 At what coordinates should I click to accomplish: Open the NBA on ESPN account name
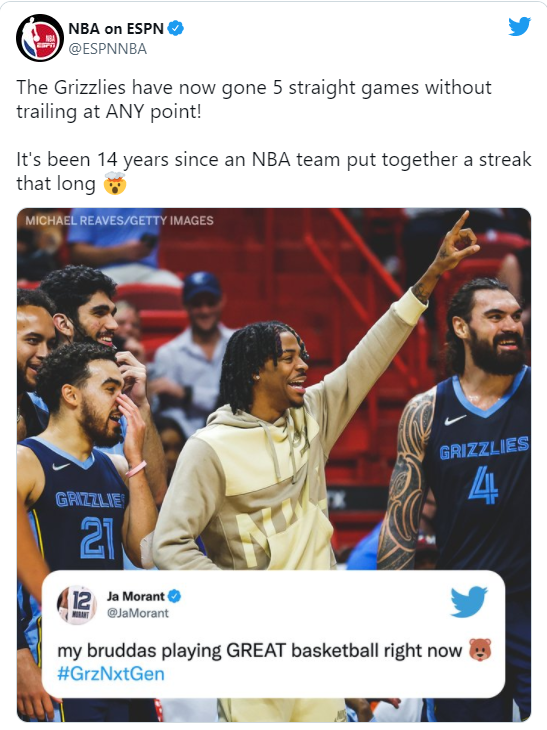click(116, 28)
